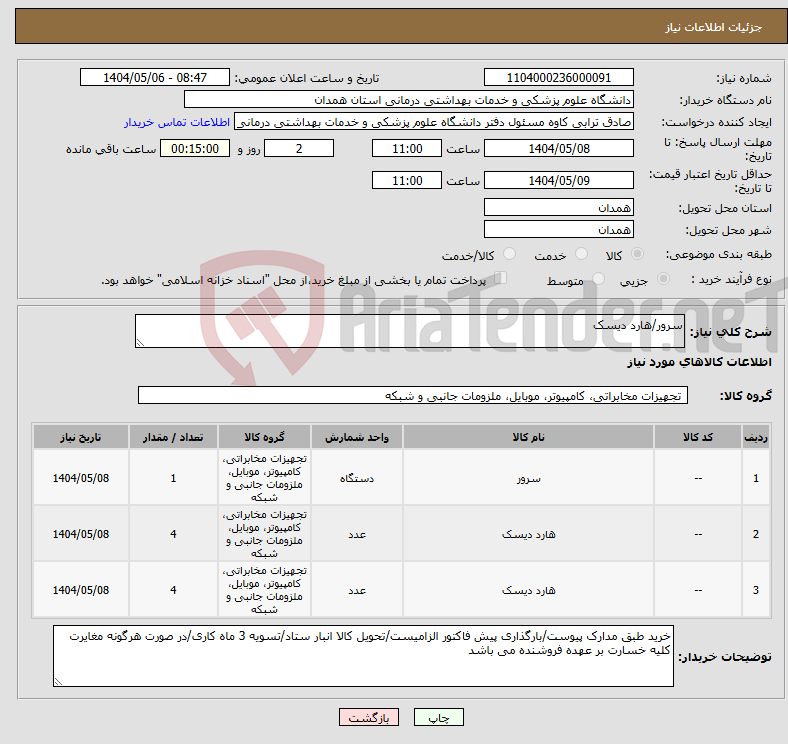Image resolution: width=788 pixels, height=744 pixels.
Task: Click the ردیف column header
Action: [x=756, y=437]
